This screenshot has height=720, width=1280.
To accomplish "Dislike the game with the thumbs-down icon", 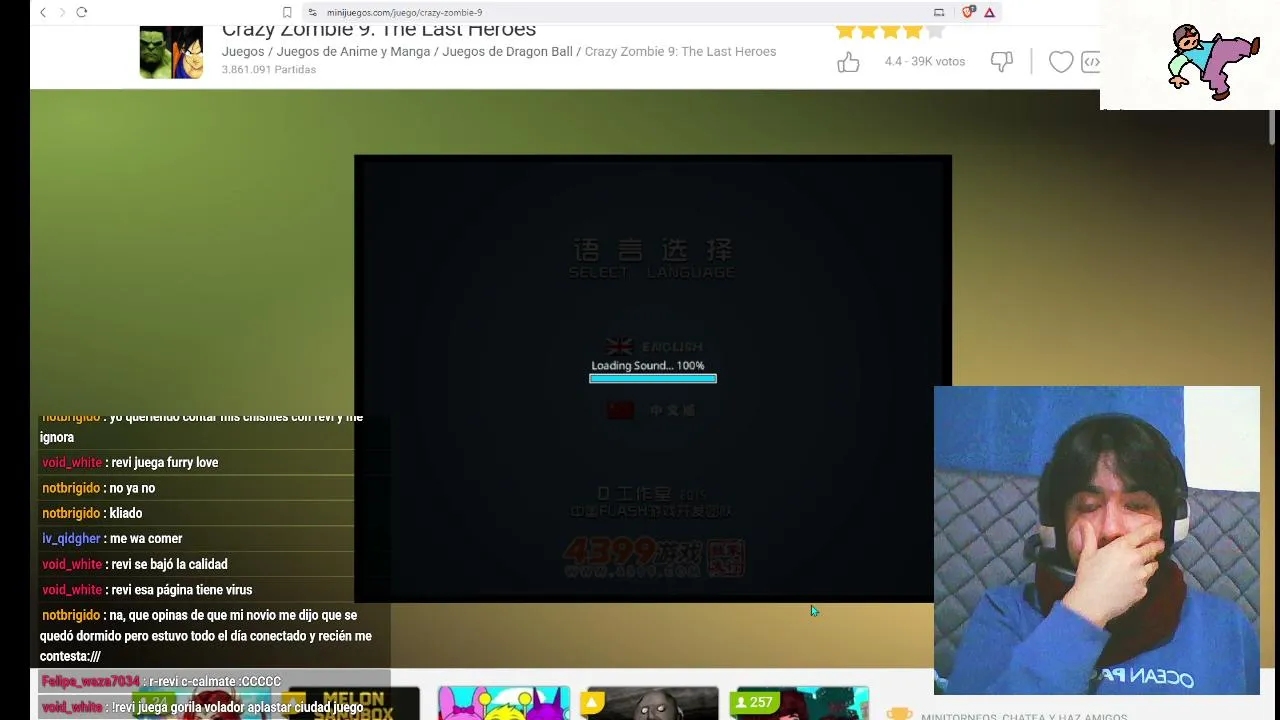I will [1002, 62].
